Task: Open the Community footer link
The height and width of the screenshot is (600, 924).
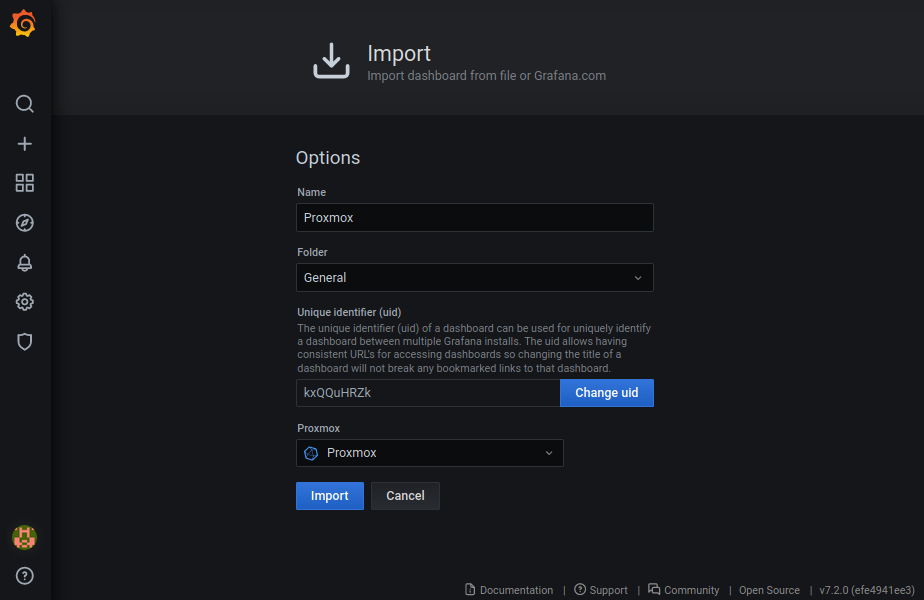Action: [684, 590]
